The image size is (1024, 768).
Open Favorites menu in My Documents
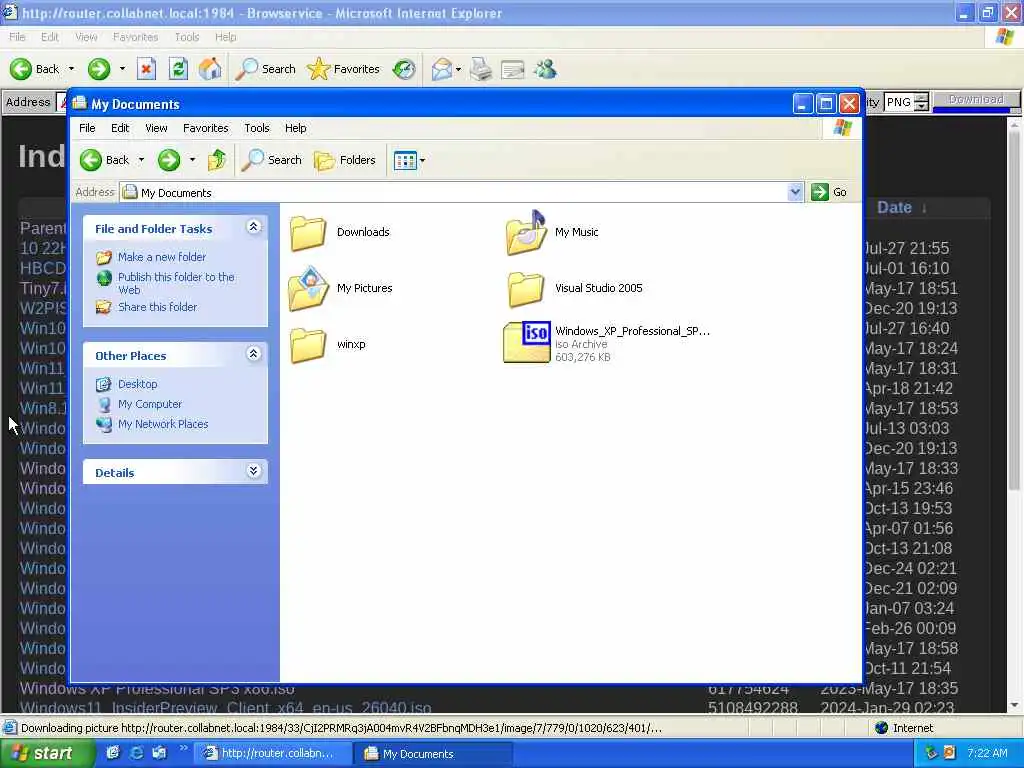click(x=206, y=128)
